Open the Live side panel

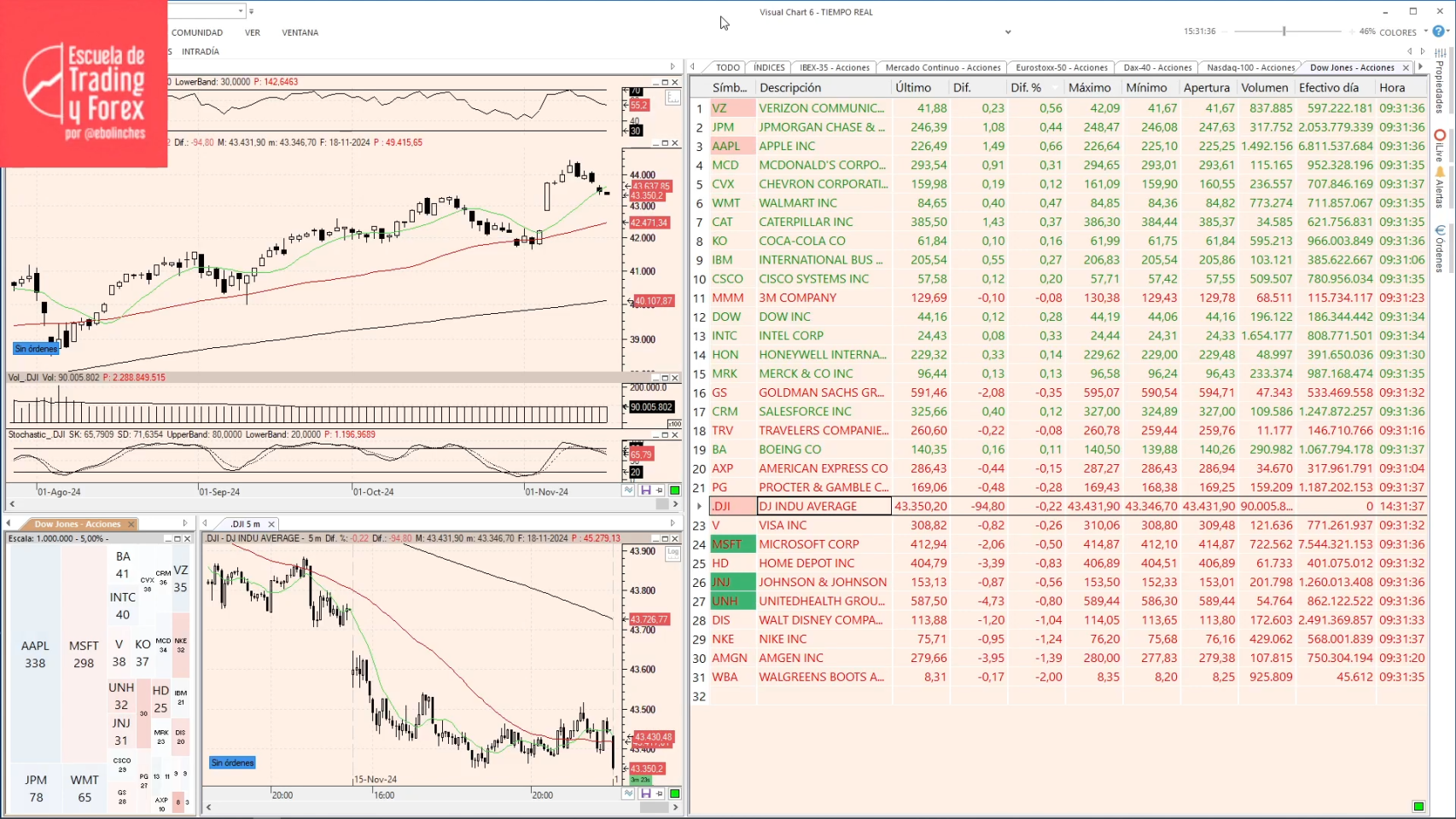click(1440, 146)
